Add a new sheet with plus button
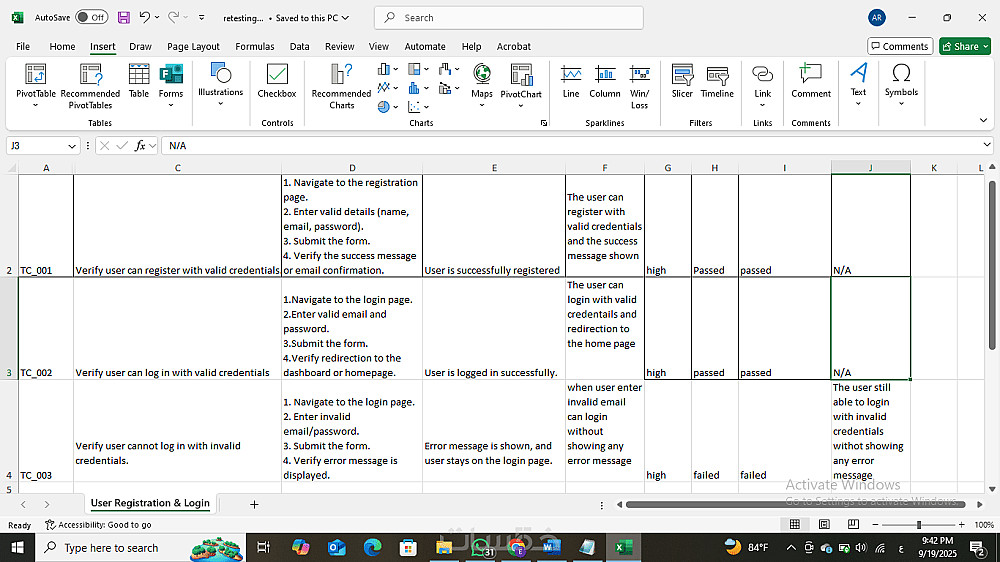This screenshot has width=1000, height=562. (254, 504)
